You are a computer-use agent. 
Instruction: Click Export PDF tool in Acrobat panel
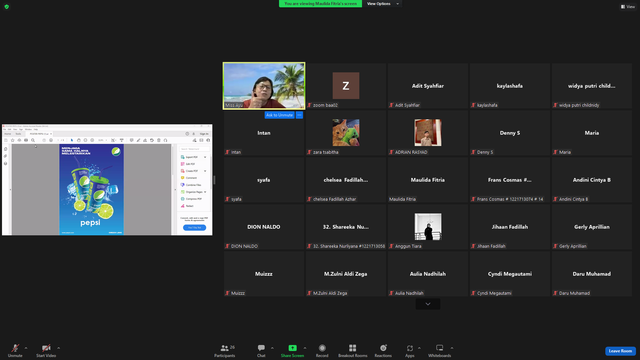point(189,157)
